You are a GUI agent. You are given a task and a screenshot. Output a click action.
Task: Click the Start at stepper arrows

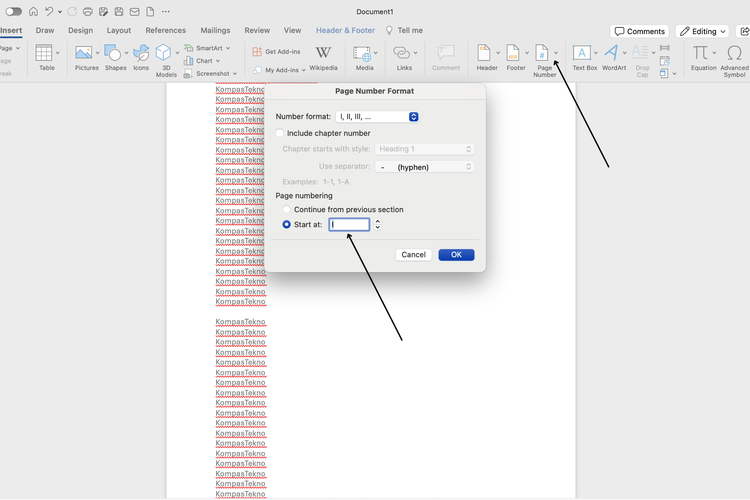pos(377,224)
